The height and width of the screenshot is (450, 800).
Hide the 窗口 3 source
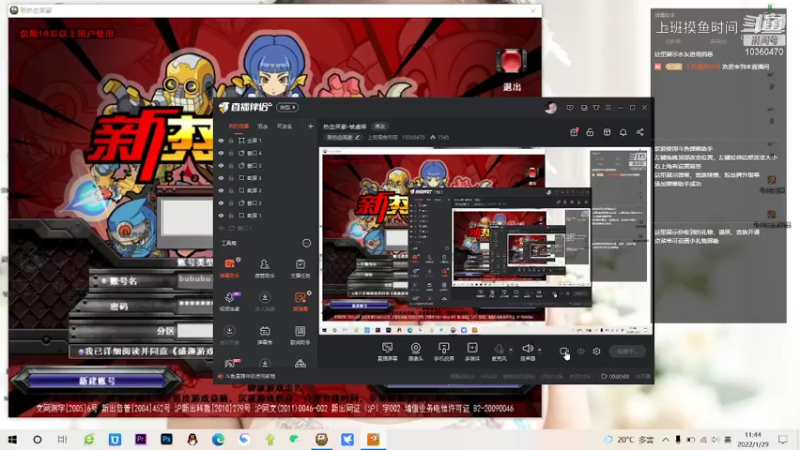click(x=221, y=165)
